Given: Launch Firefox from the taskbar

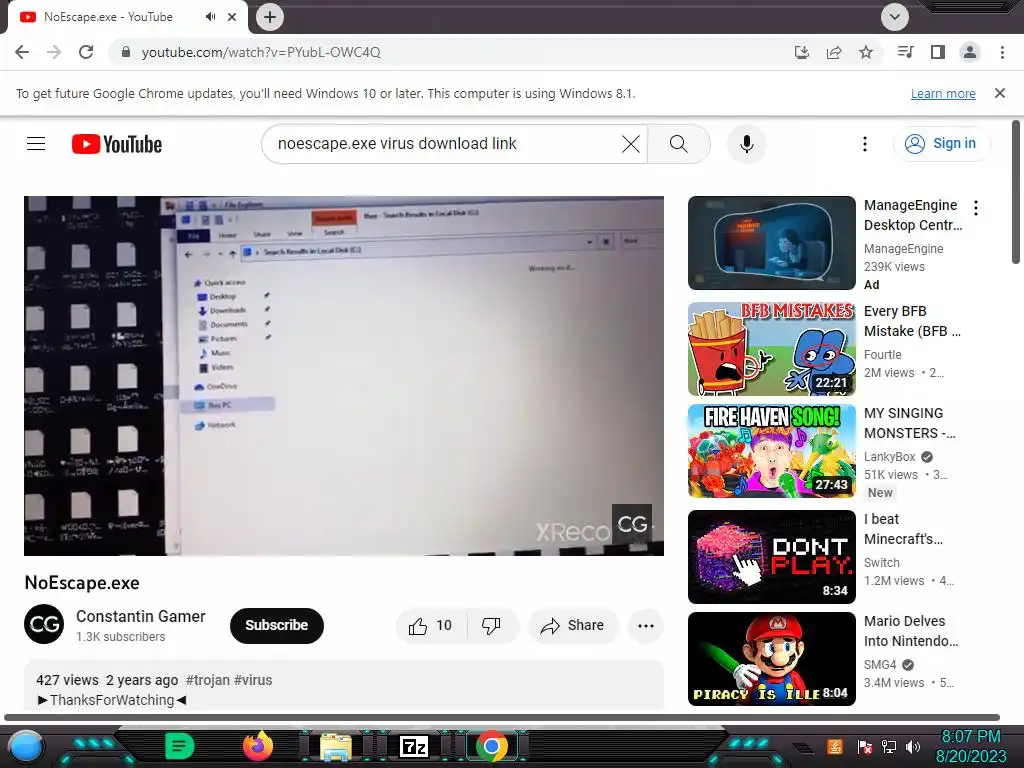Looking at the screenshot, I should pyautogui.click(x=258, y=746).
